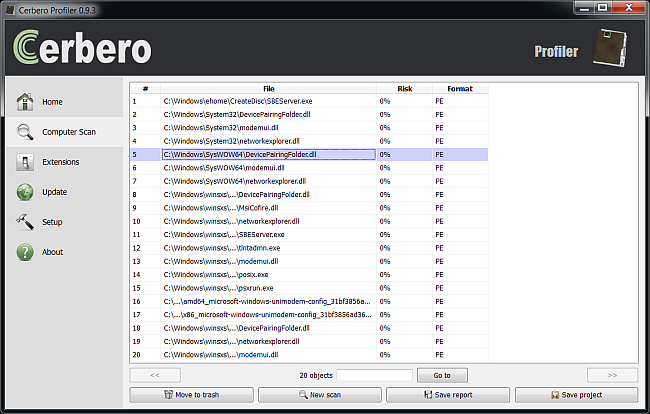
Task: Click the Go to button
Action: coord(442,375)
